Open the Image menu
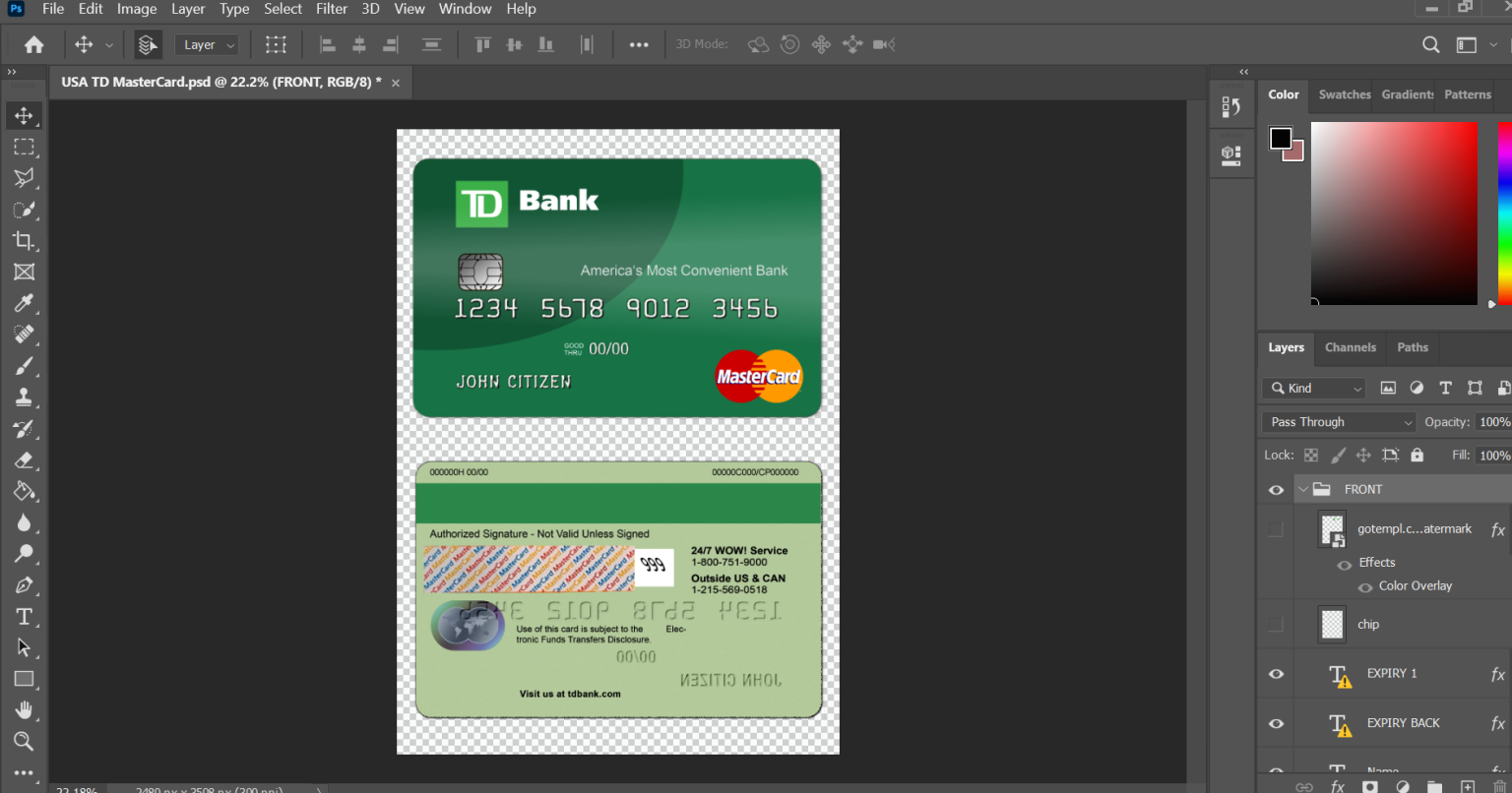This screenshot has width=1512, height=793. pyautogui.click(x=137, y=9)
